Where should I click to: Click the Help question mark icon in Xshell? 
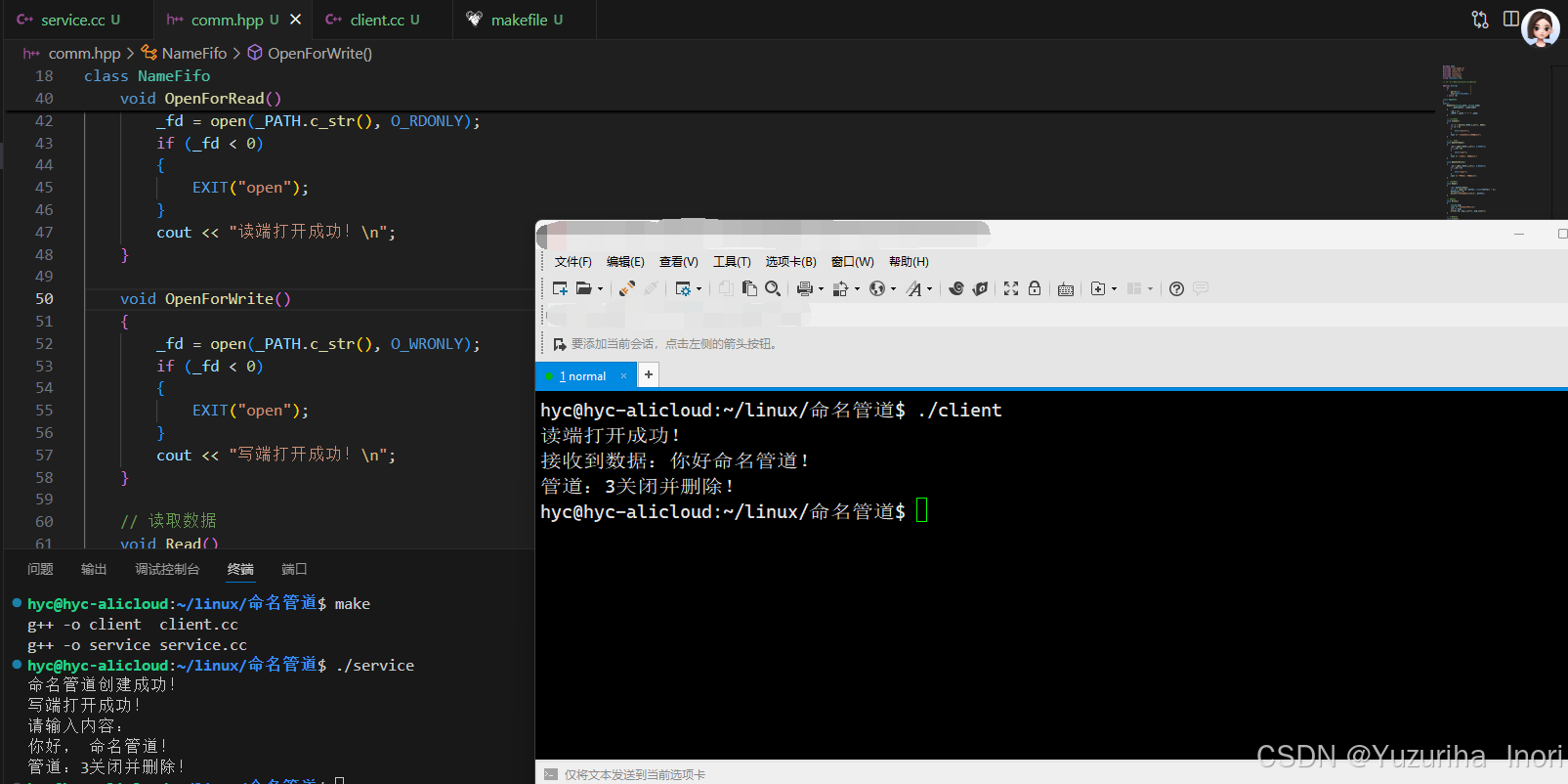[1176, 288]
